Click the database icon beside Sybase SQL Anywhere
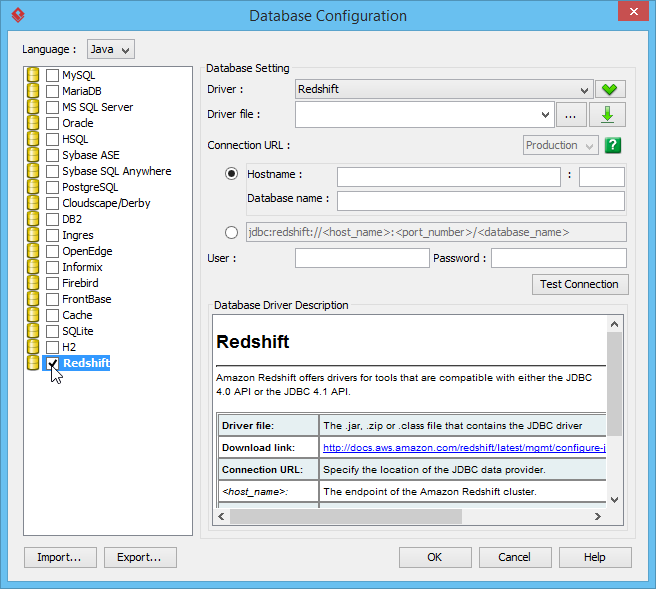The width and height of the screenshot is (656, 589). click(33, 171)
